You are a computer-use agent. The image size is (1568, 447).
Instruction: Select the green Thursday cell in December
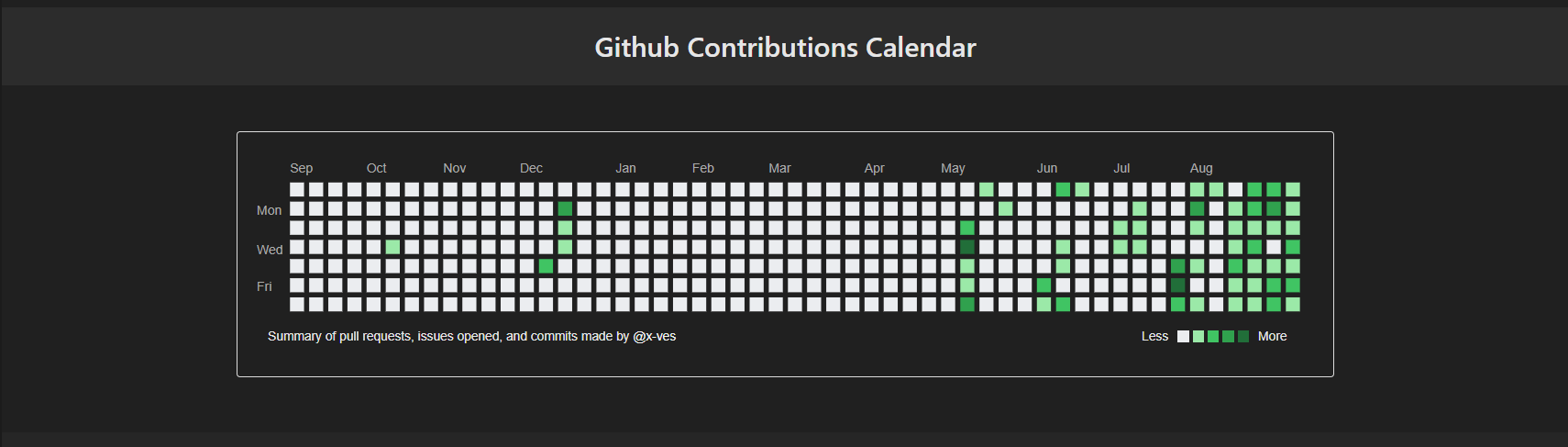coord(546,266)
